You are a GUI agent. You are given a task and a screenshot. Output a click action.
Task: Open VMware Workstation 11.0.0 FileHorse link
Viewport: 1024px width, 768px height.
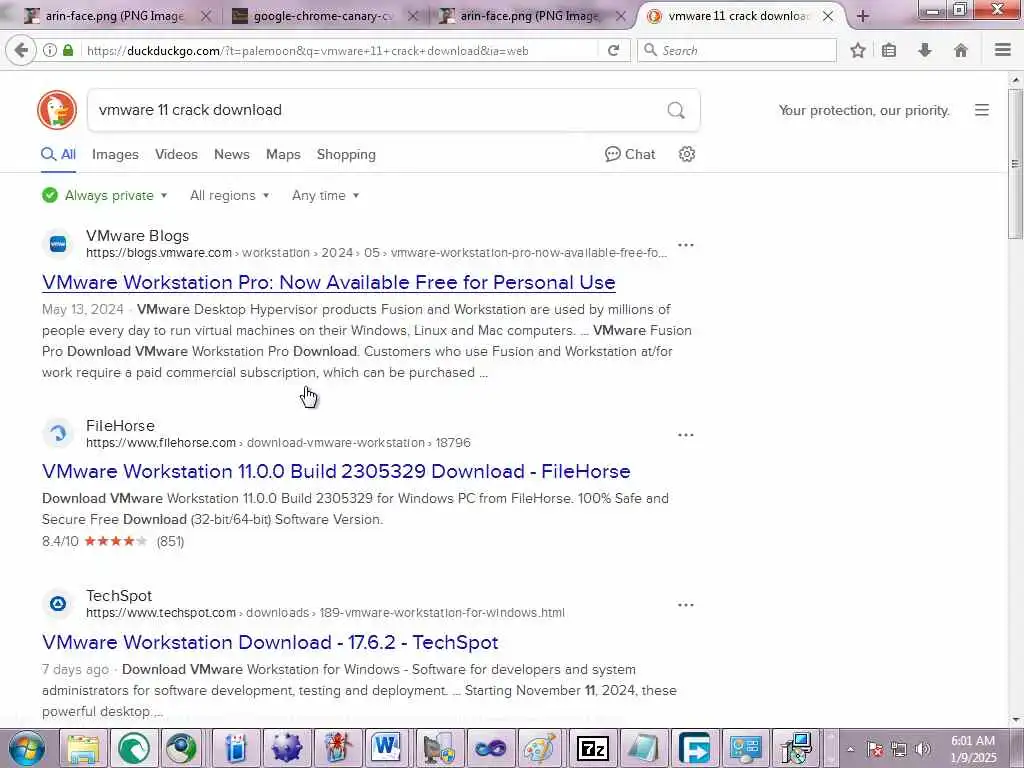pos(336,472)
